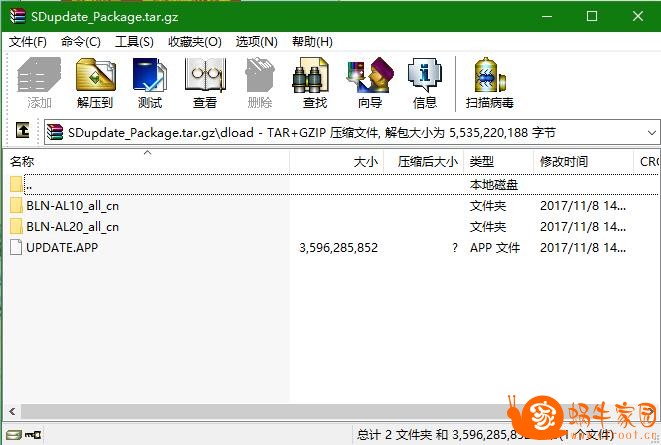661x445 pixels.
Task: Sort by Packed Size (压缩后大小) column
Action: click(x=423, y=161)
